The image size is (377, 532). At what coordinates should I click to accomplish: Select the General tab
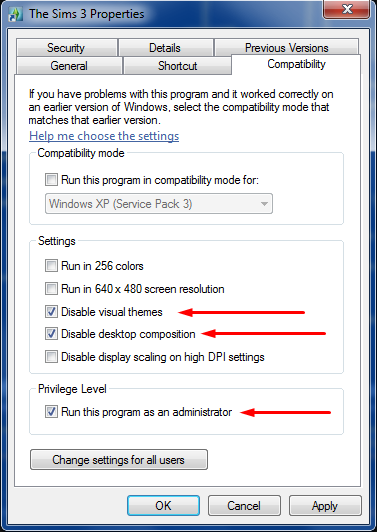[69, 65]
